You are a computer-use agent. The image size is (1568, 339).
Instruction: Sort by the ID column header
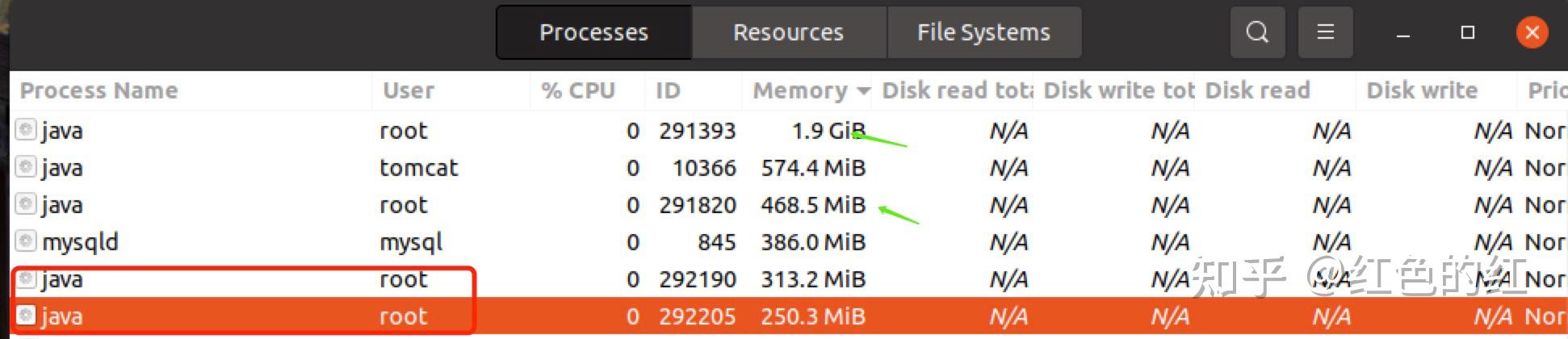(668, 90)
